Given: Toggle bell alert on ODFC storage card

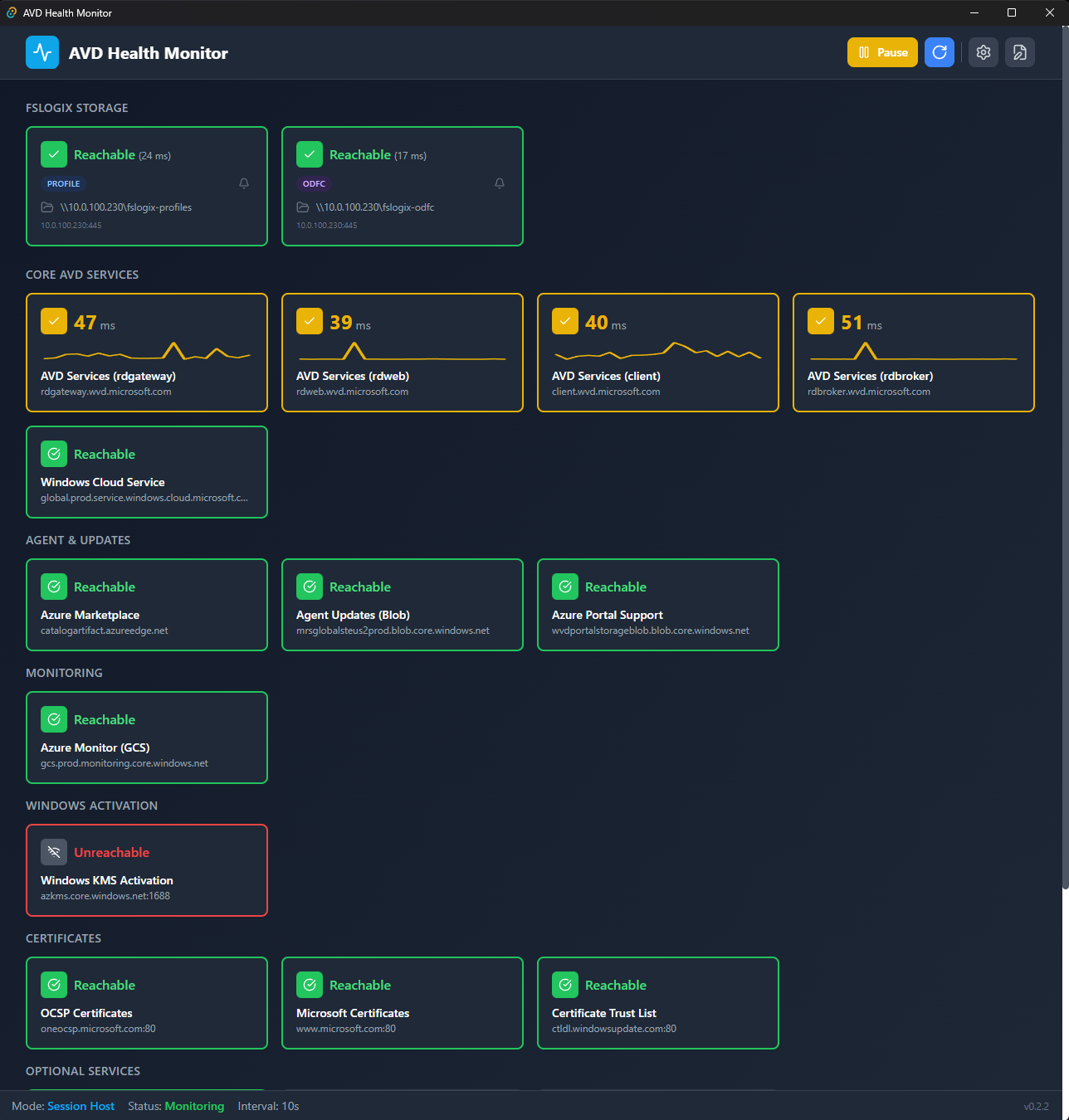Looking at the screenshot, I should [500, 183].
